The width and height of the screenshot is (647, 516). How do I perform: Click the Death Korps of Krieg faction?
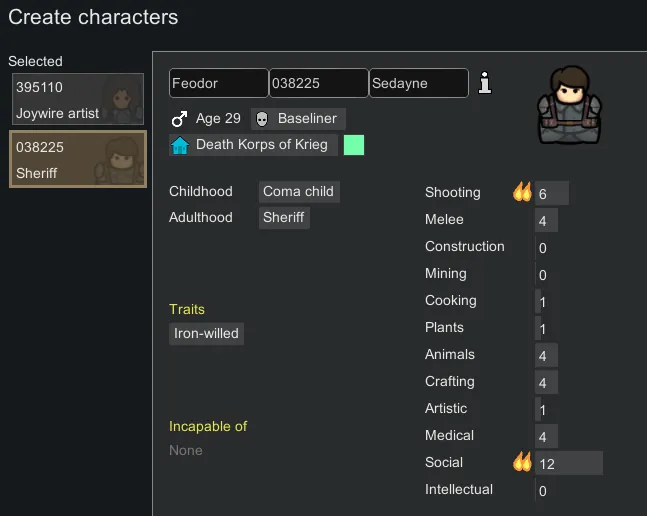coord(262,145)
